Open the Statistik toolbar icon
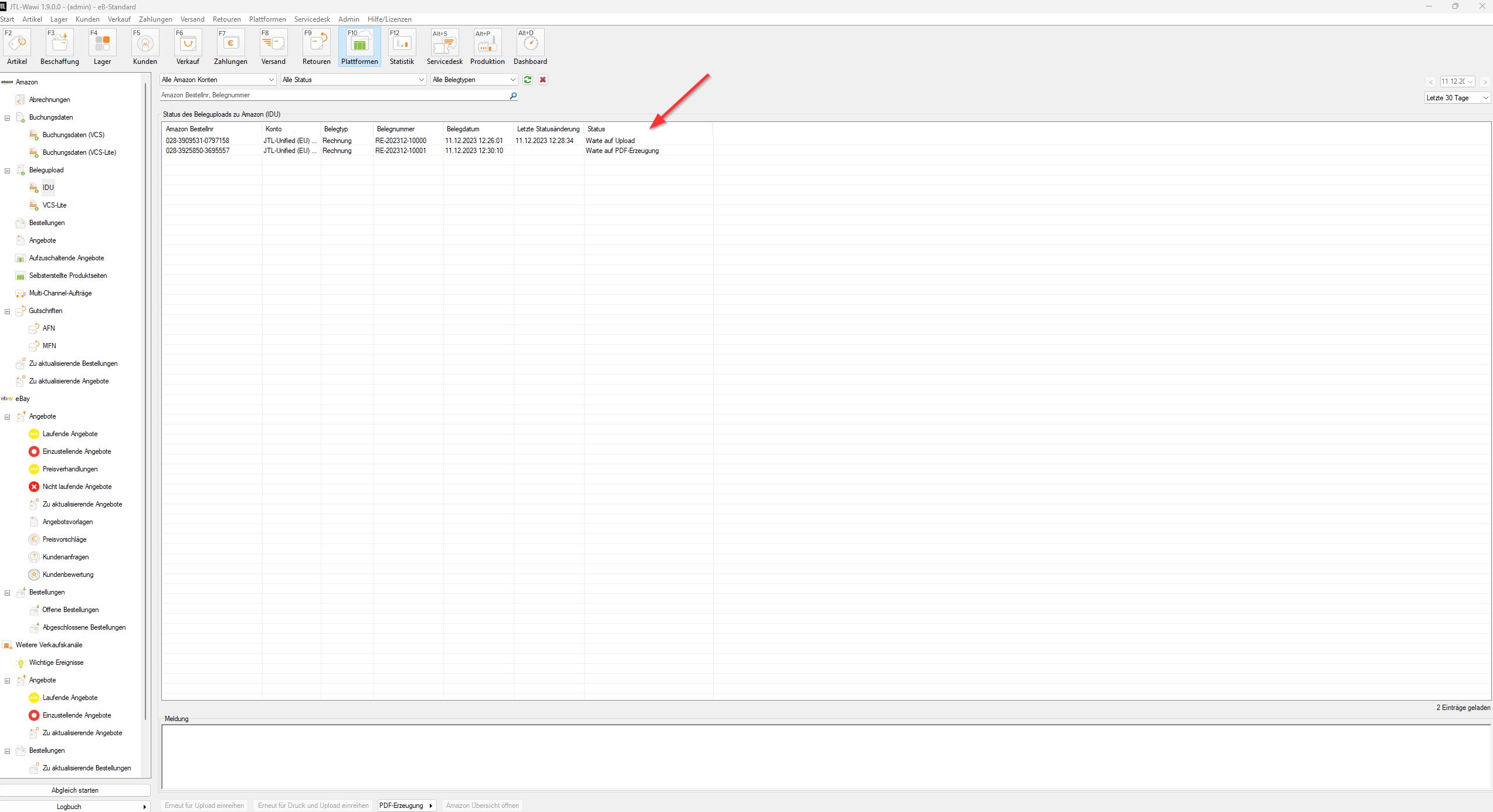 tap(402, 46)
